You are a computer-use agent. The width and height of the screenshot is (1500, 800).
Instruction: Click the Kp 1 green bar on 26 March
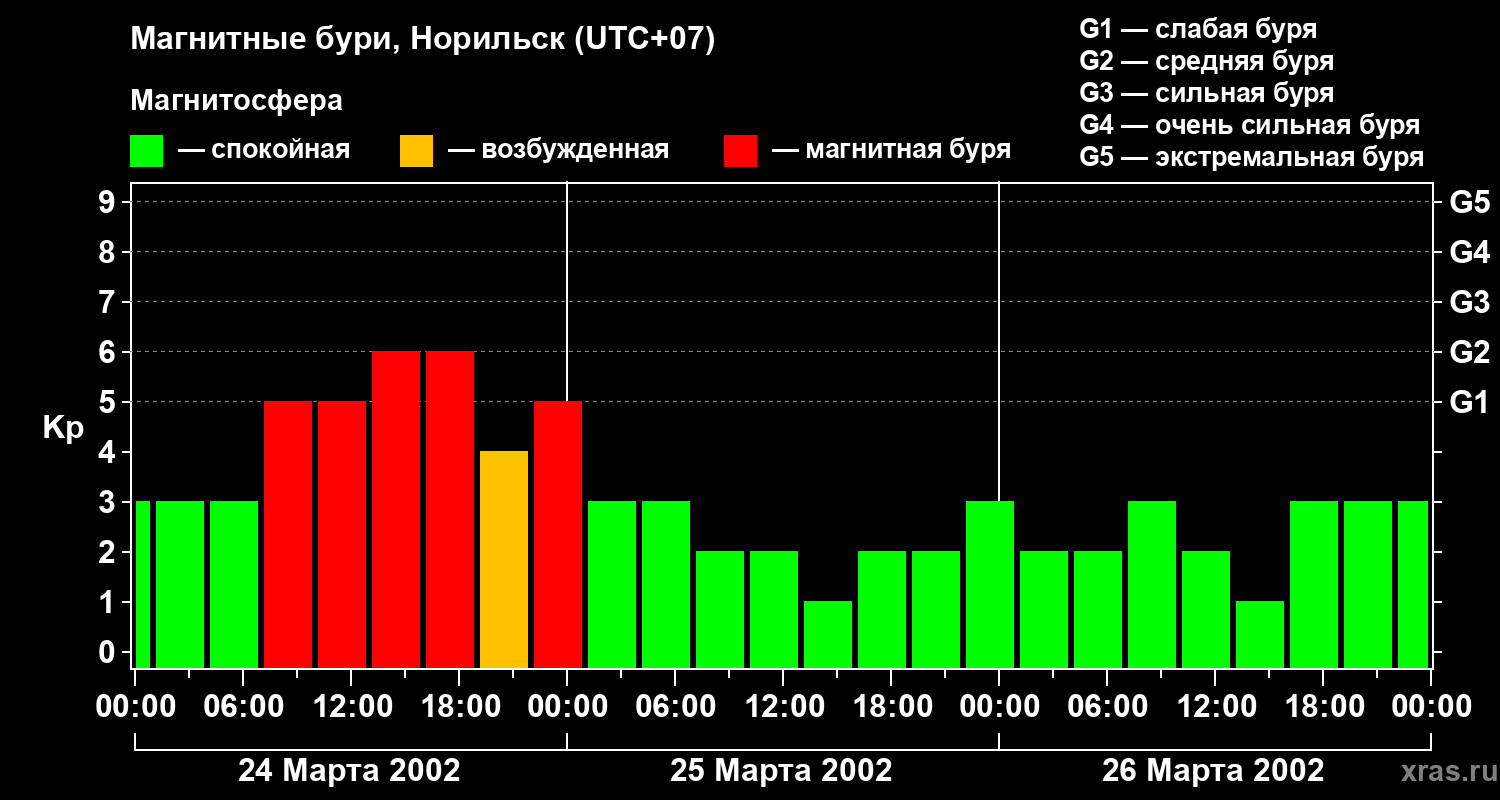(x=1260, y=634)
